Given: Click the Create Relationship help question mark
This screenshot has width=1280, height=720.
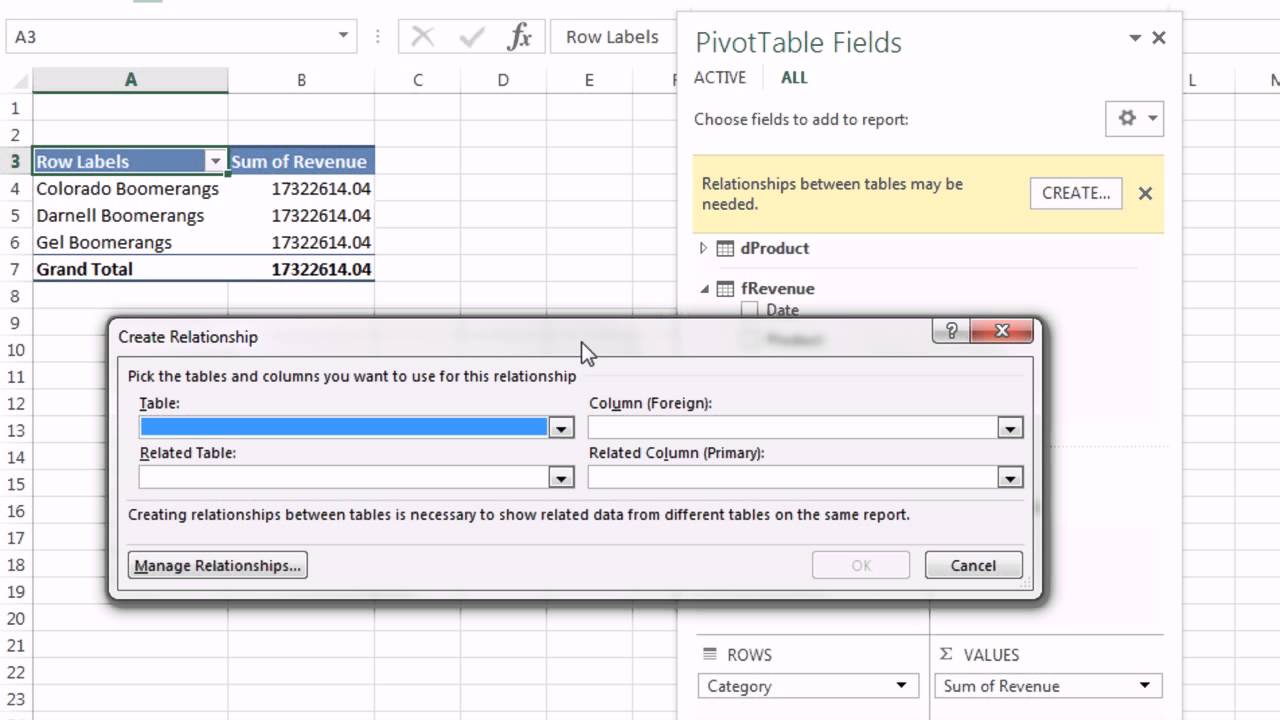Looking at the screenshot, I should [x=950, y=331].
